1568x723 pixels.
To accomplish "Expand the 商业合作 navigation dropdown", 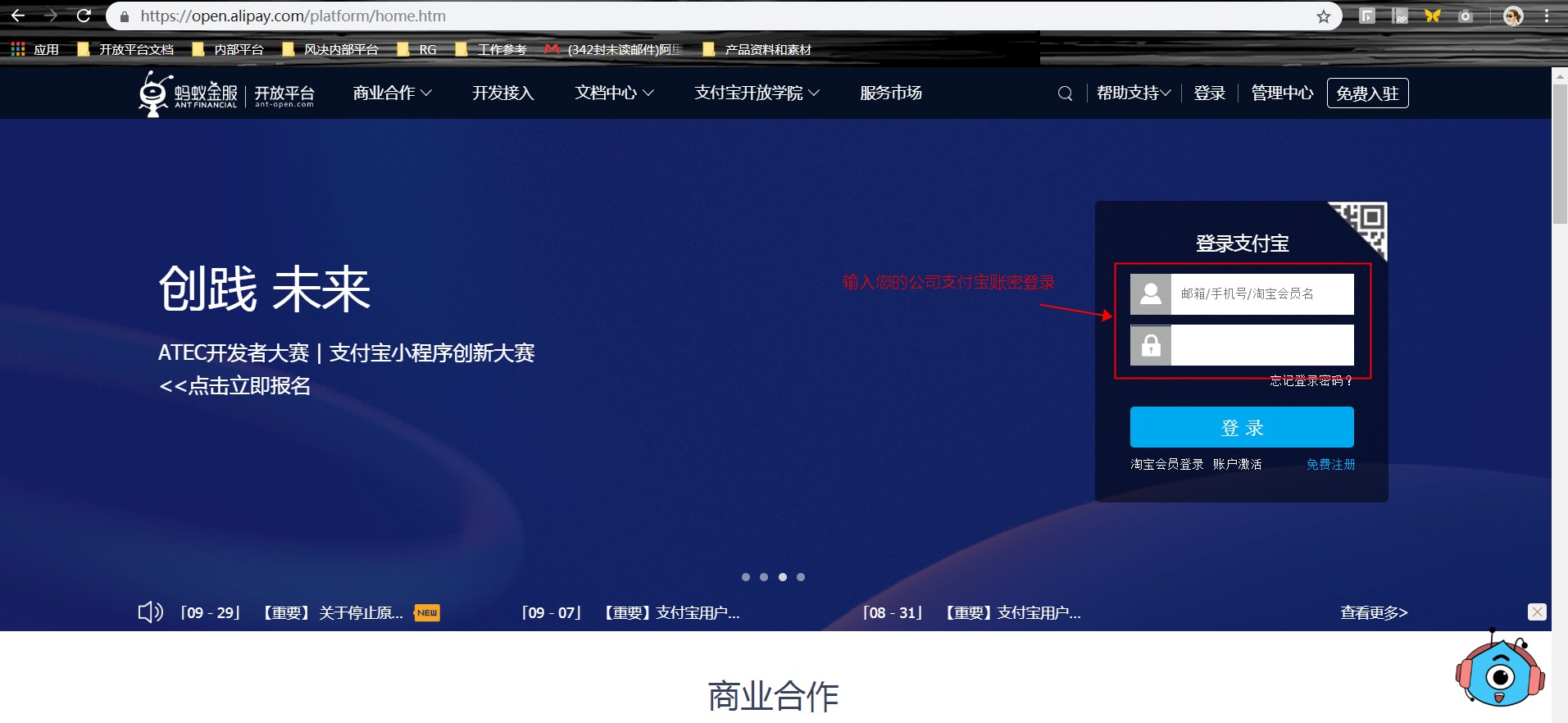I will pos(393,93).
